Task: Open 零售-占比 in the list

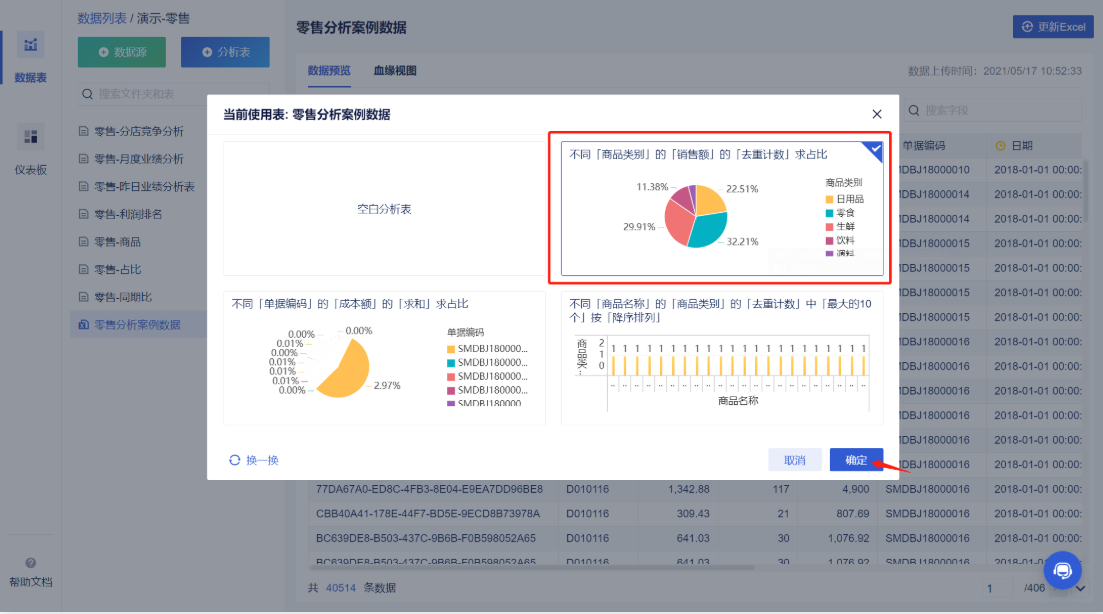Action: point(117,269)
